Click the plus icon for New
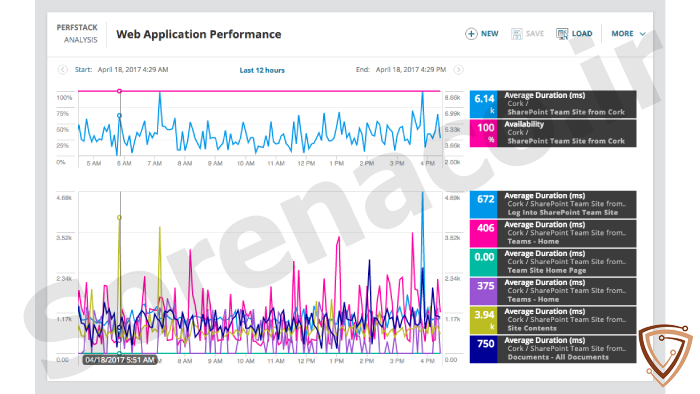 coord(471,34)
